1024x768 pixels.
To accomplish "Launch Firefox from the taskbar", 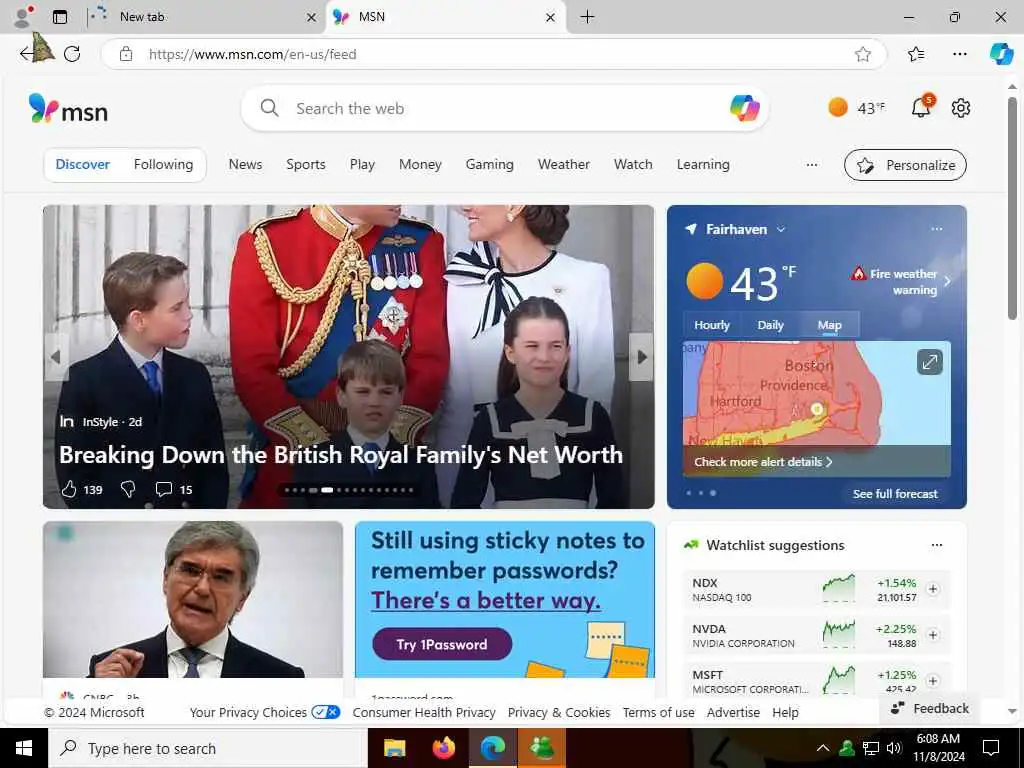I will (x=443, y=748).
